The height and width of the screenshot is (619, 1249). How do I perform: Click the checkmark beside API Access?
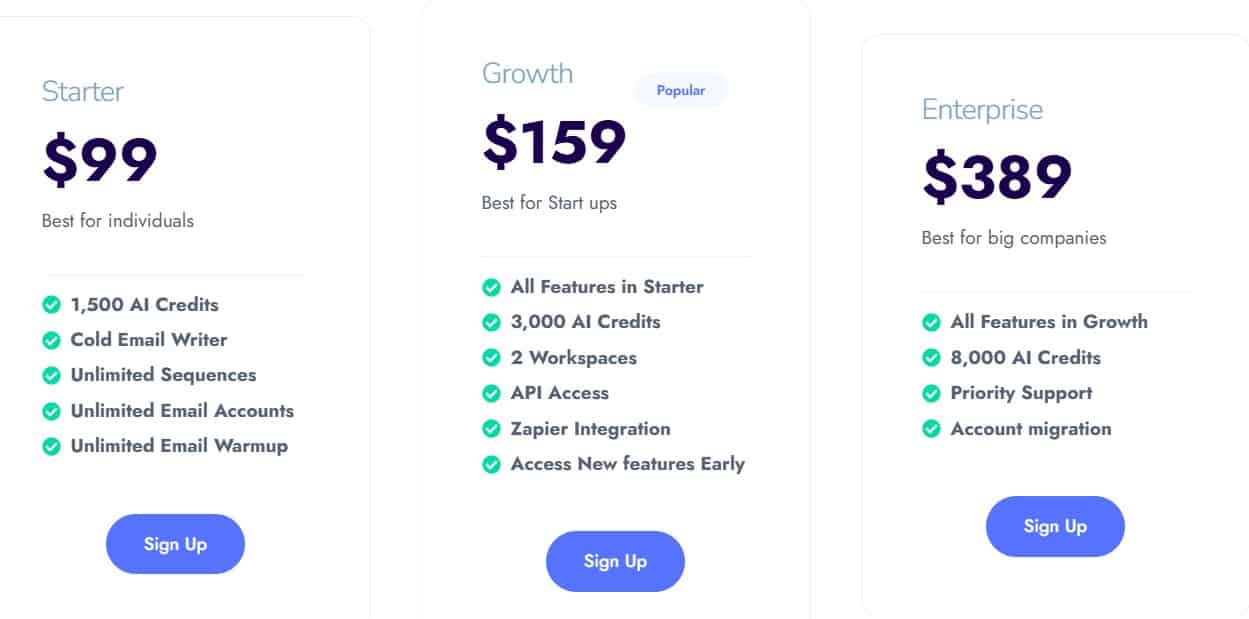point(491,393)
